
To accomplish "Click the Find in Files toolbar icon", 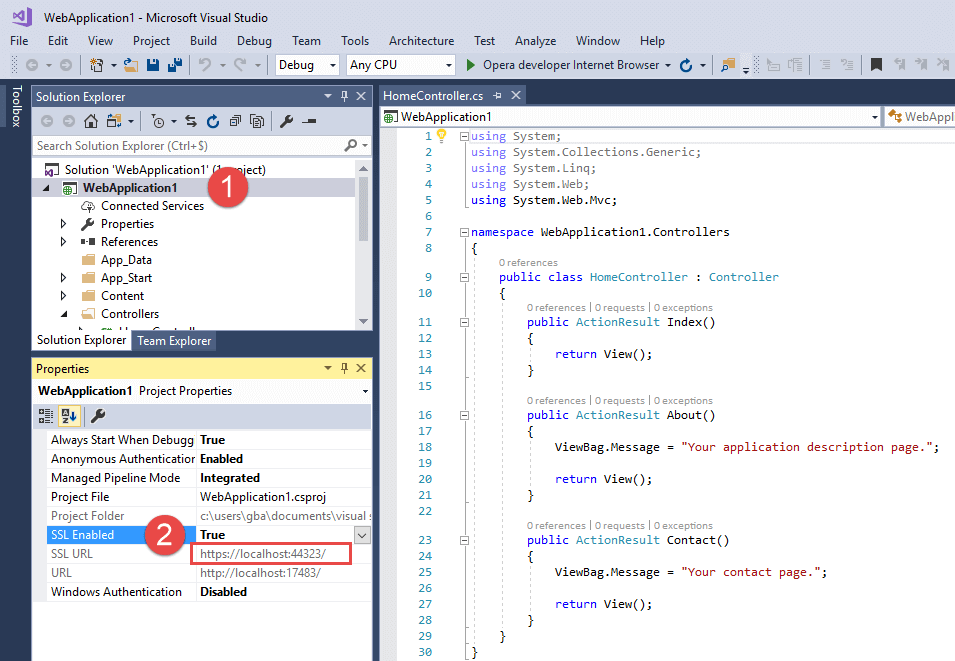I will pyautogui.click(x=727, y=65).
